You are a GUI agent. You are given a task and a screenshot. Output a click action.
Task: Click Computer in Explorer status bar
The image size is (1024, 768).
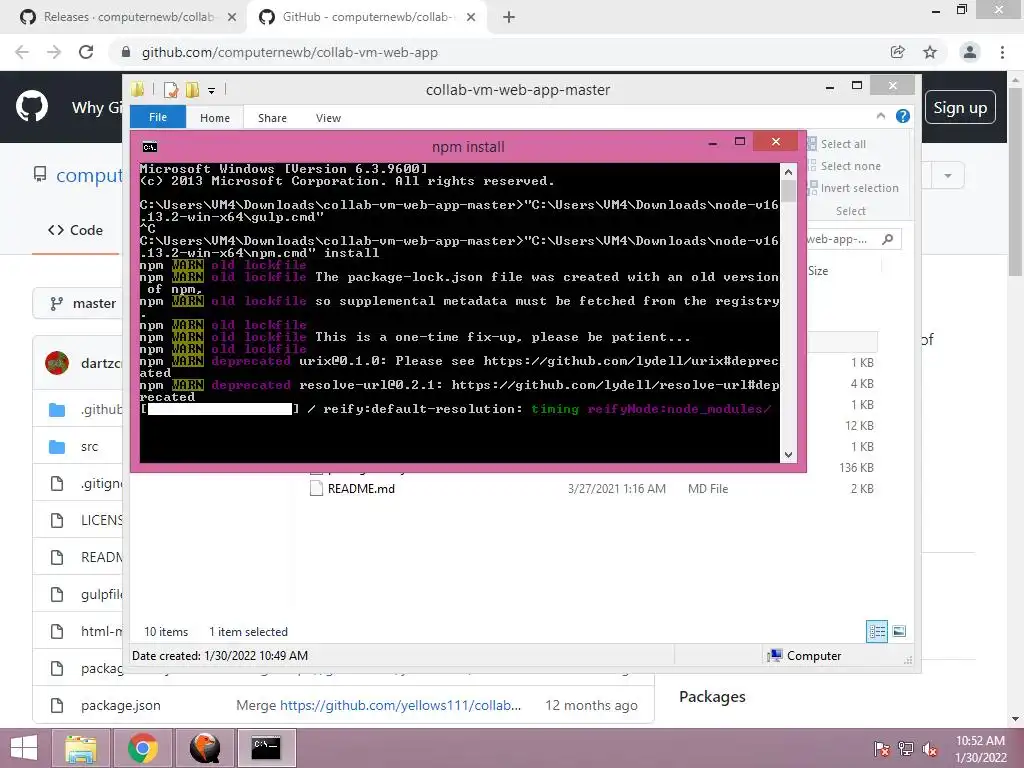805,656
